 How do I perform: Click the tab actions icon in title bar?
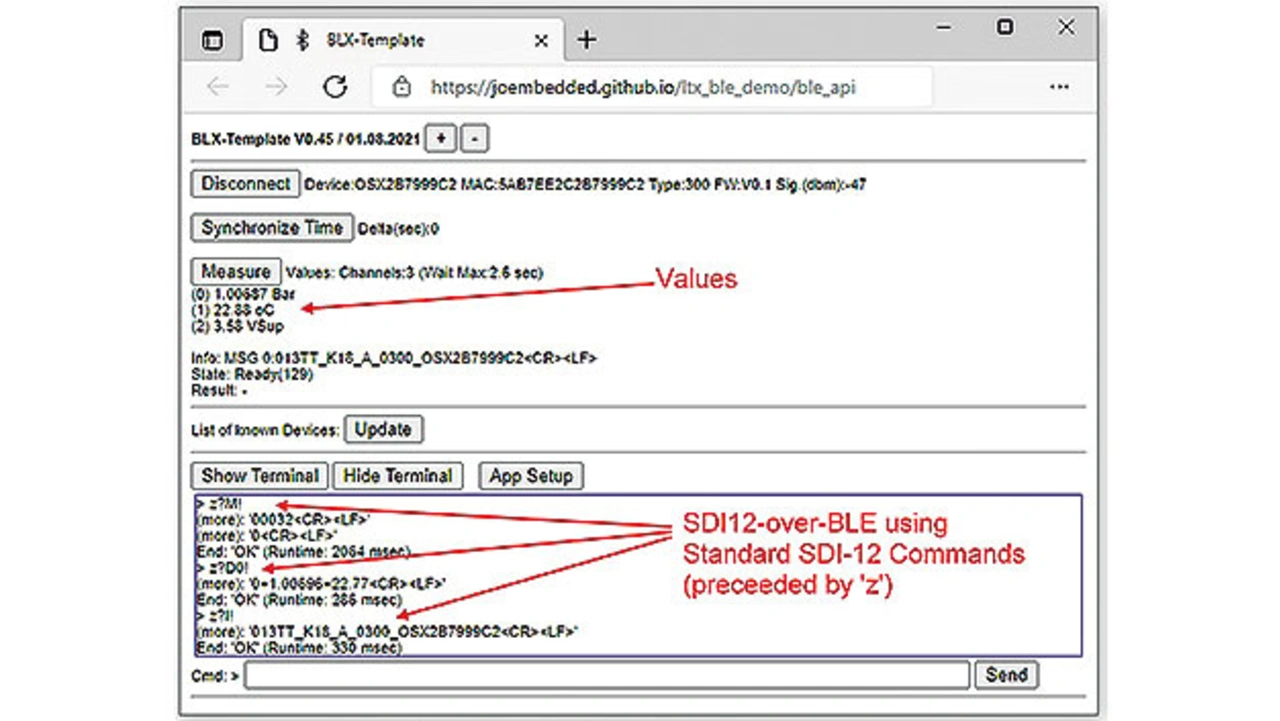pyautogui.click(x=212, y=41)
